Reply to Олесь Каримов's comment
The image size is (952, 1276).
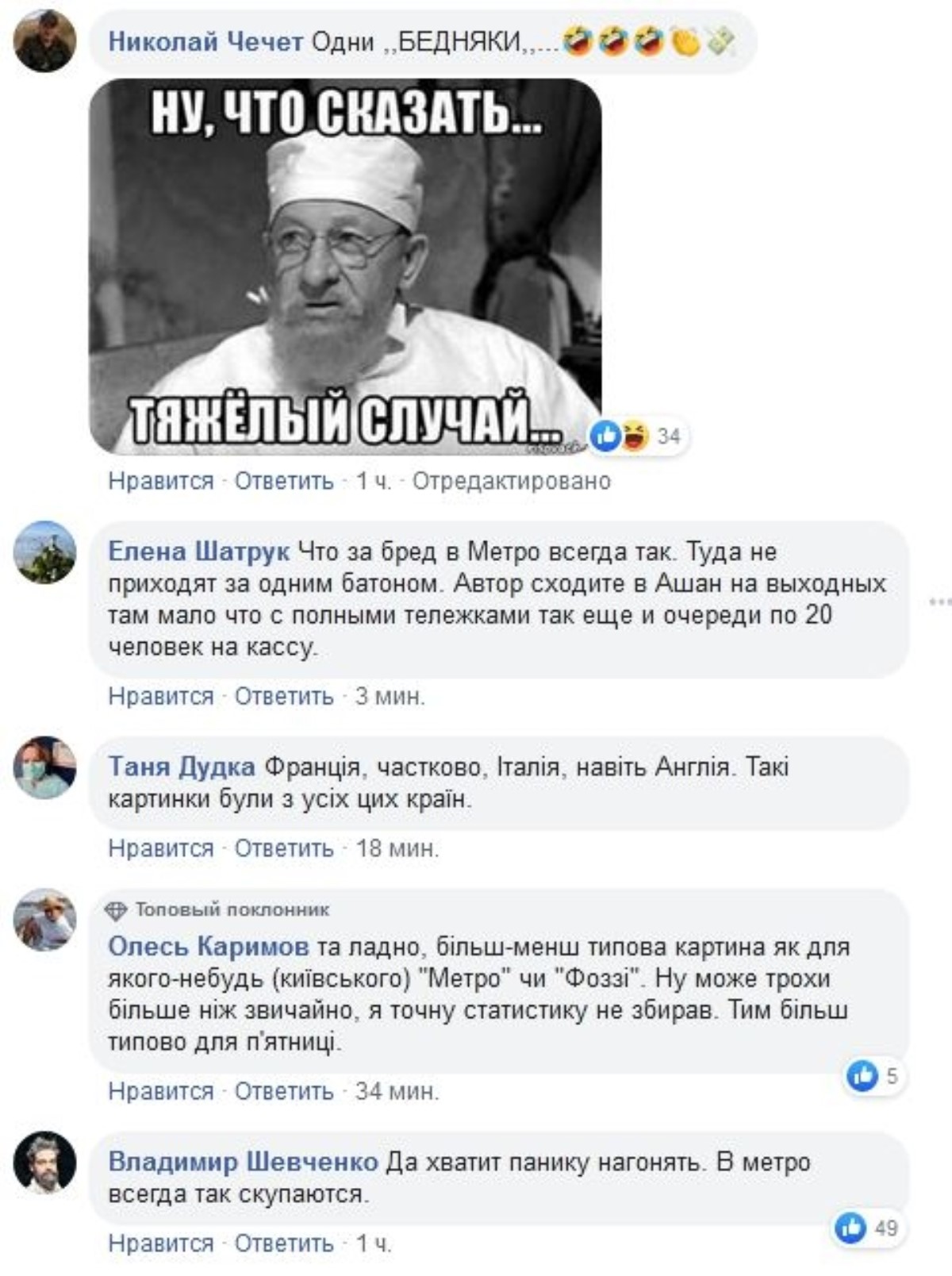(284, 1091)
